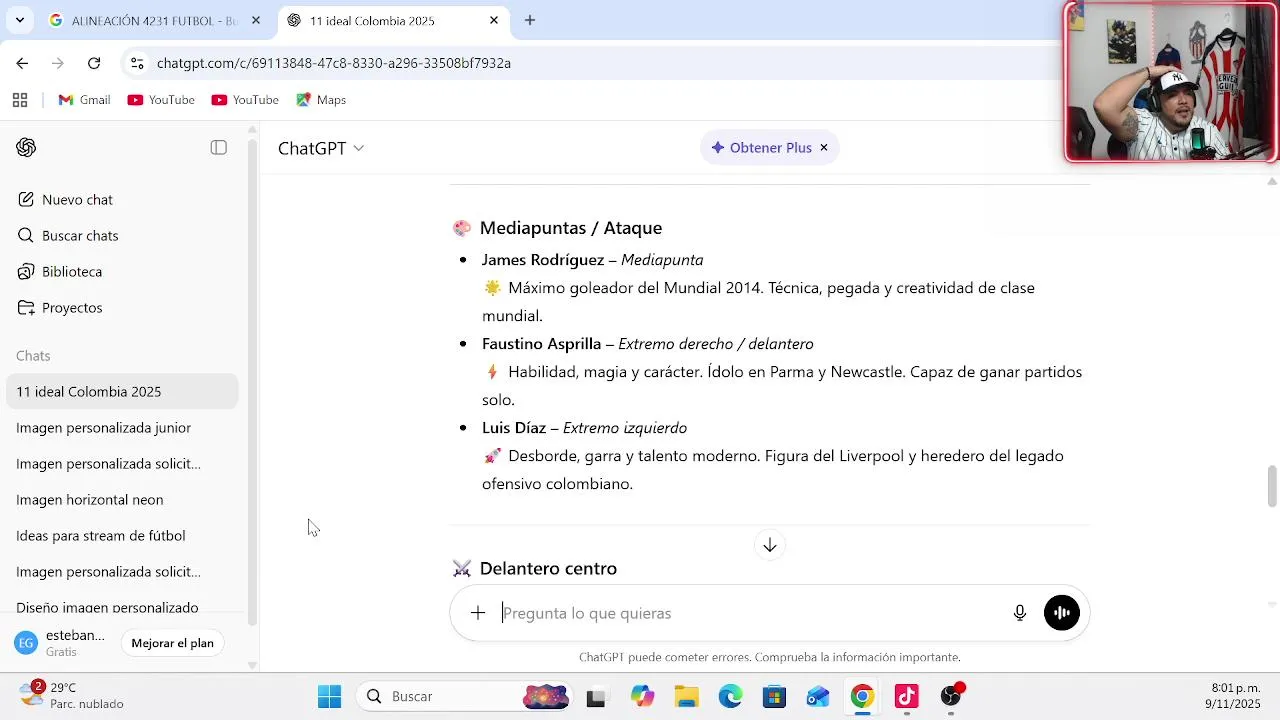This screenshot has height=720, width=1280.
Task: Open a new browser tab with plus
Action: tap(530, 20)
